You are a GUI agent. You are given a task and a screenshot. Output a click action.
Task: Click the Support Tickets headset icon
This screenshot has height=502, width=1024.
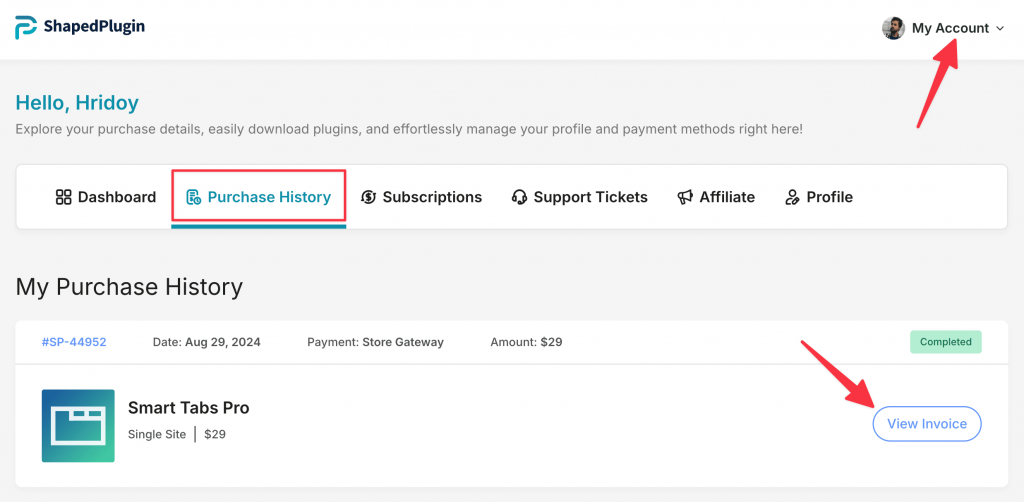[x=519, y=197]
